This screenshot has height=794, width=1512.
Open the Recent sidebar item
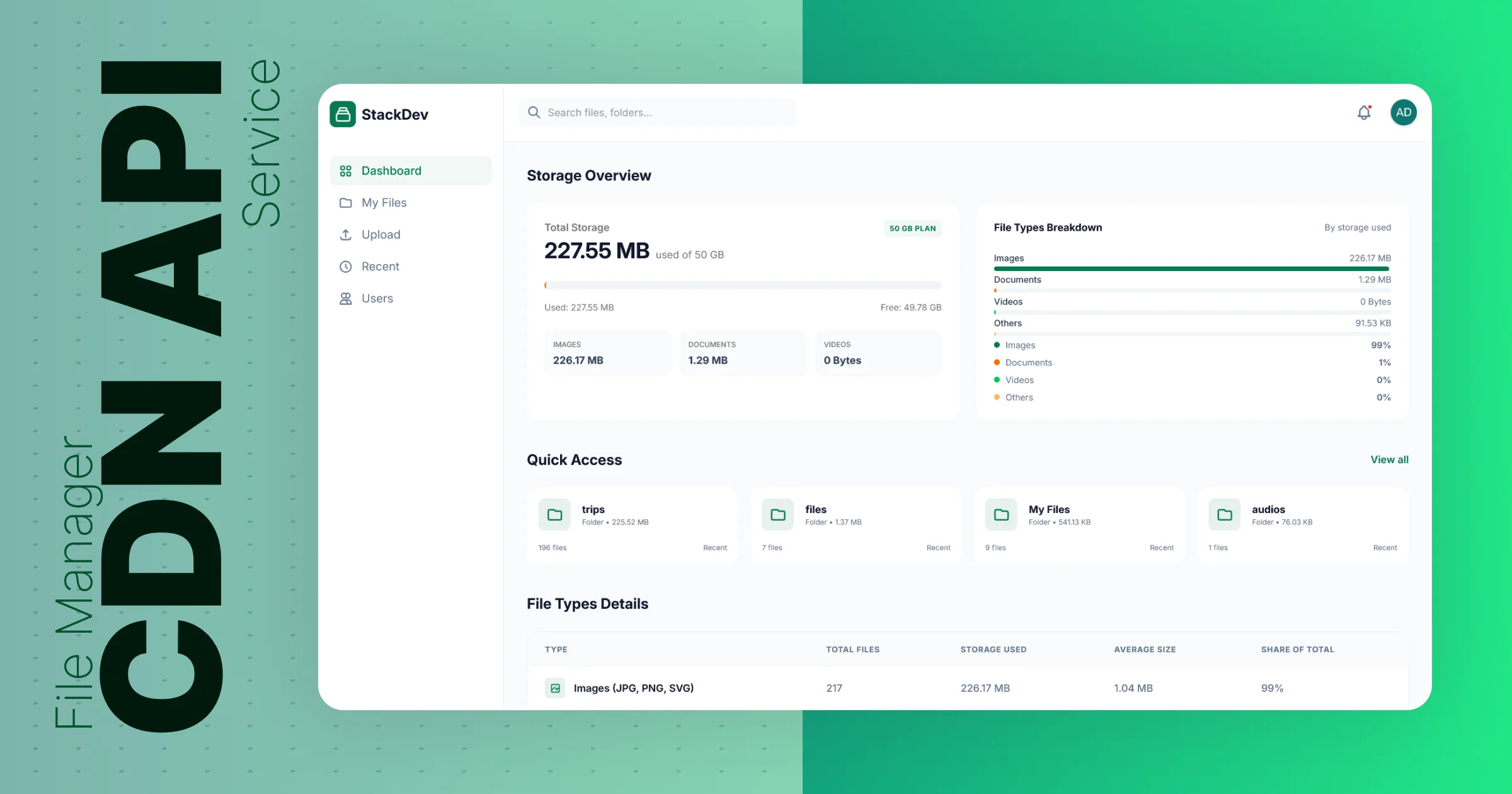pyautogui.click(x=380, y=267)
